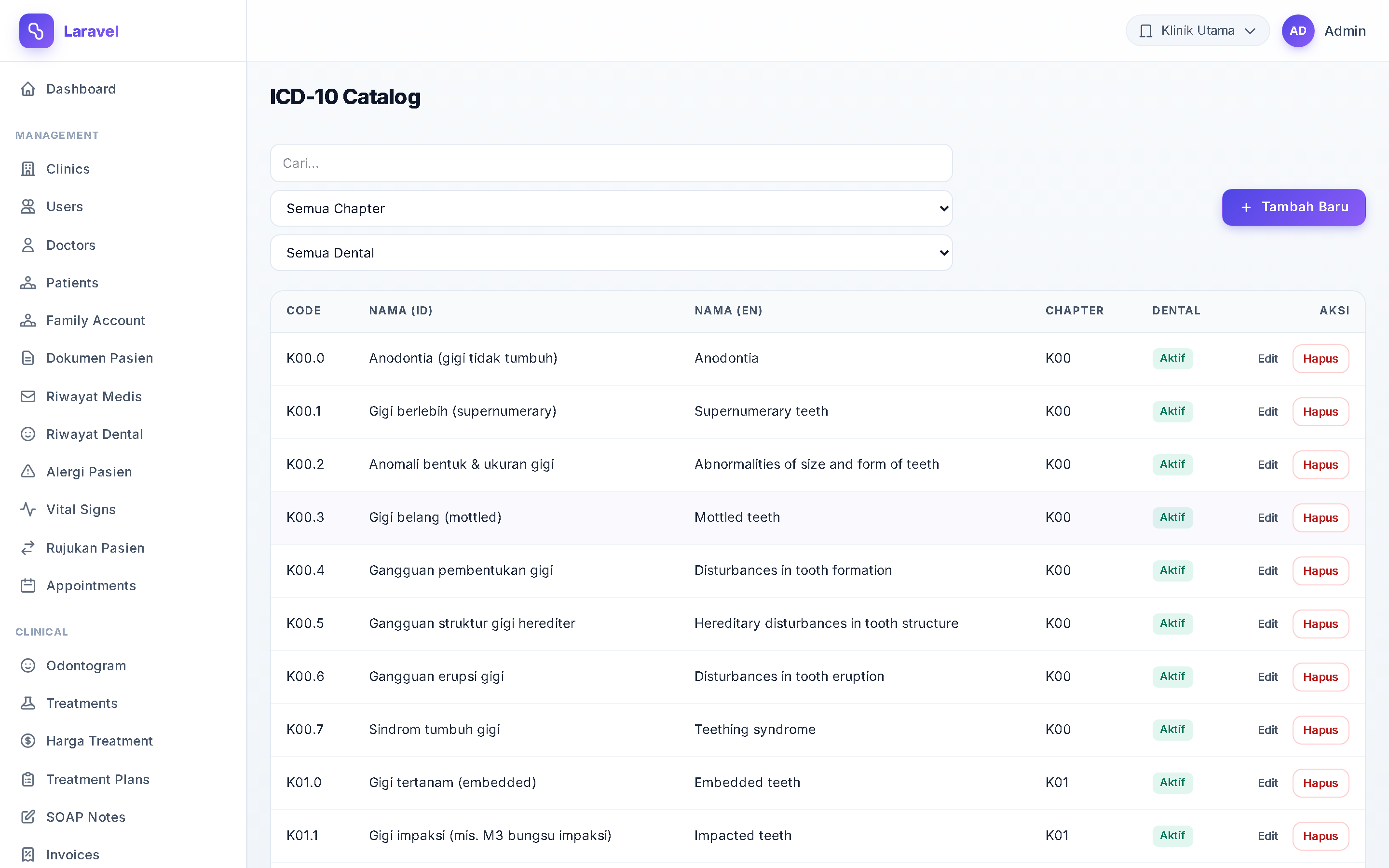Click the DENTAL column header
Screen dimensions: 1389x868
(1176, 311)
